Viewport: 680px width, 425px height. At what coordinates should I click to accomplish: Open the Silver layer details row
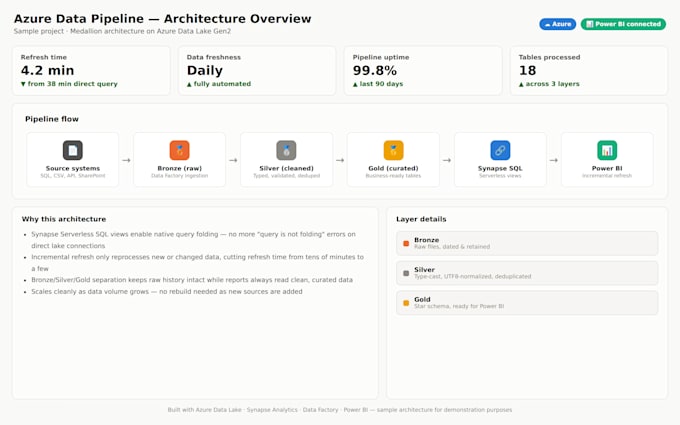(527, 273)
